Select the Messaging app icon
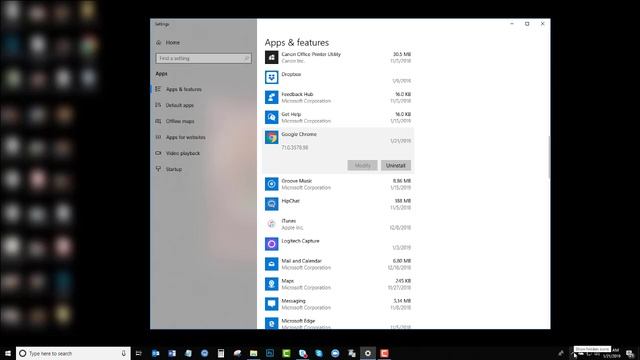 click(271, 304)
